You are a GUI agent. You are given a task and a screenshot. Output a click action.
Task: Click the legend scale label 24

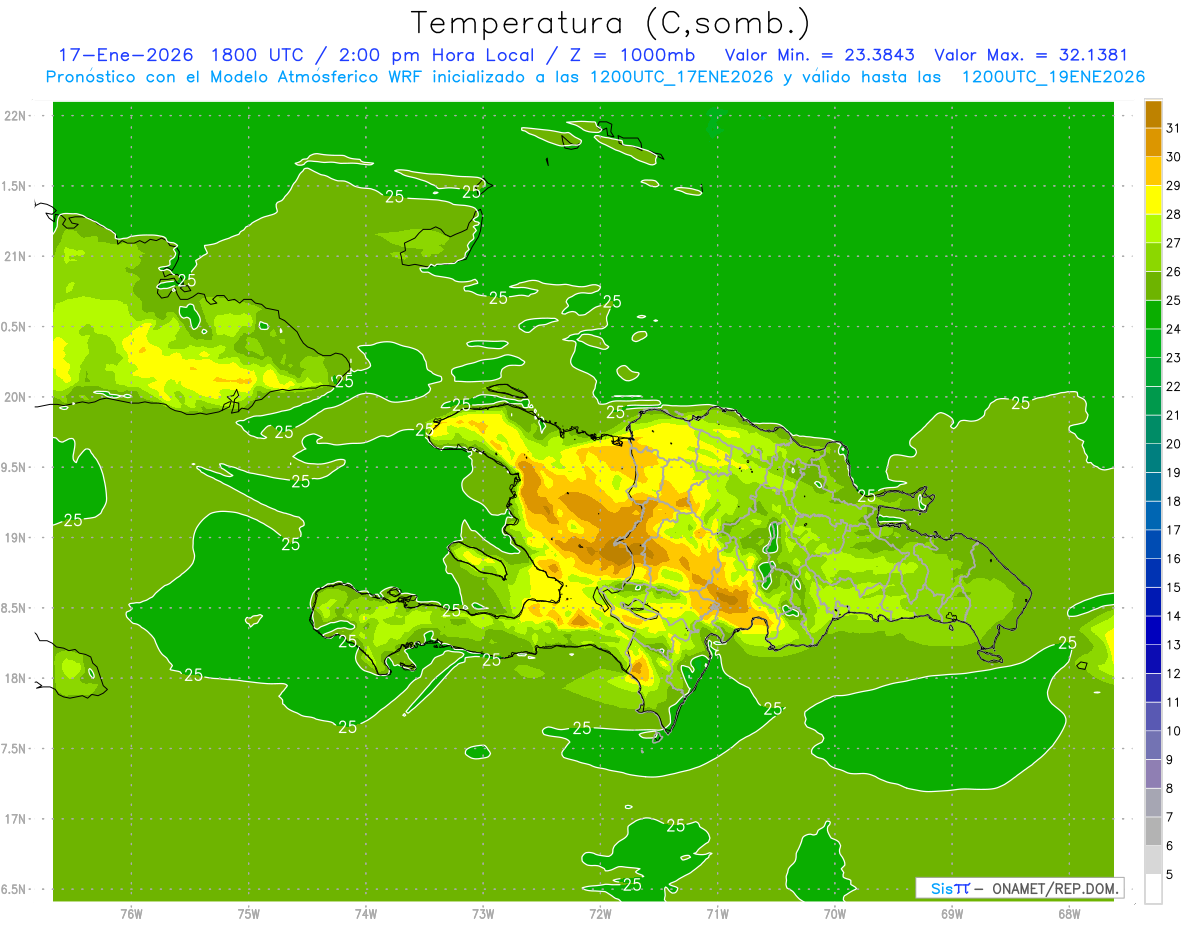1174,329
